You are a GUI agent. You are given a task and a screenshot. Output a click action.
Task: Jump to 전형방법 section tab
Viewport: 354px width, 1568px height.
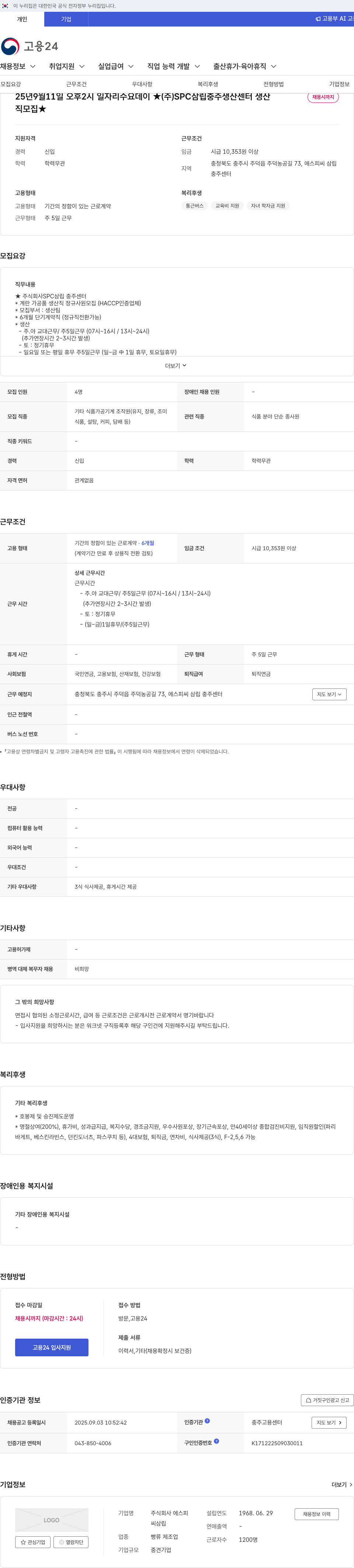(x=273, y=84)
